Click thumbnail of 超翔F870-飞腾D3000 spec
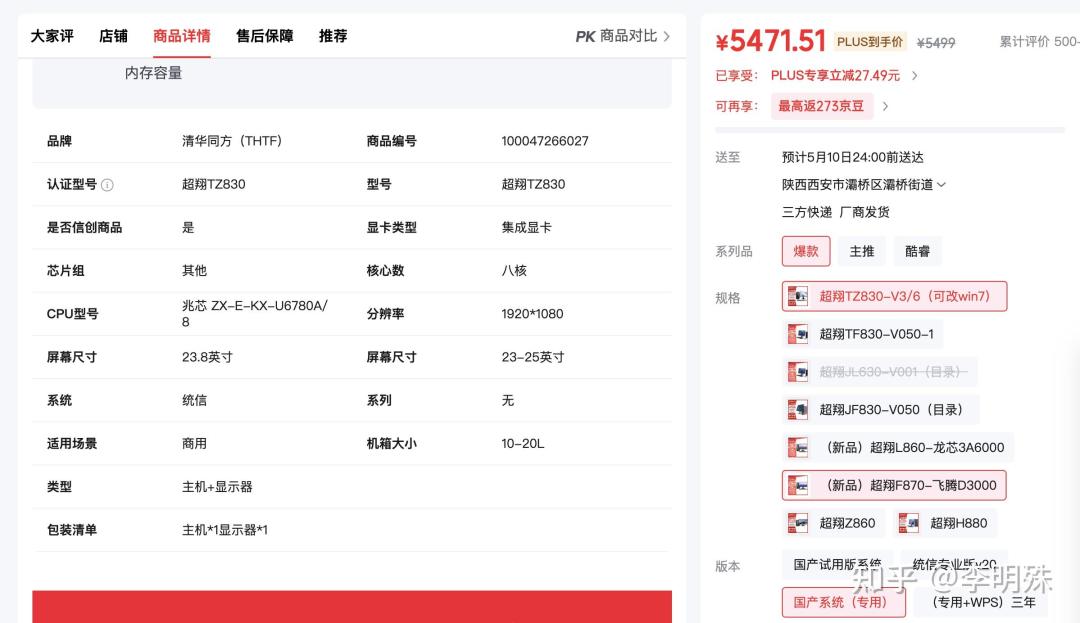This screenshot has width=1080, height=623. point(798,485)
